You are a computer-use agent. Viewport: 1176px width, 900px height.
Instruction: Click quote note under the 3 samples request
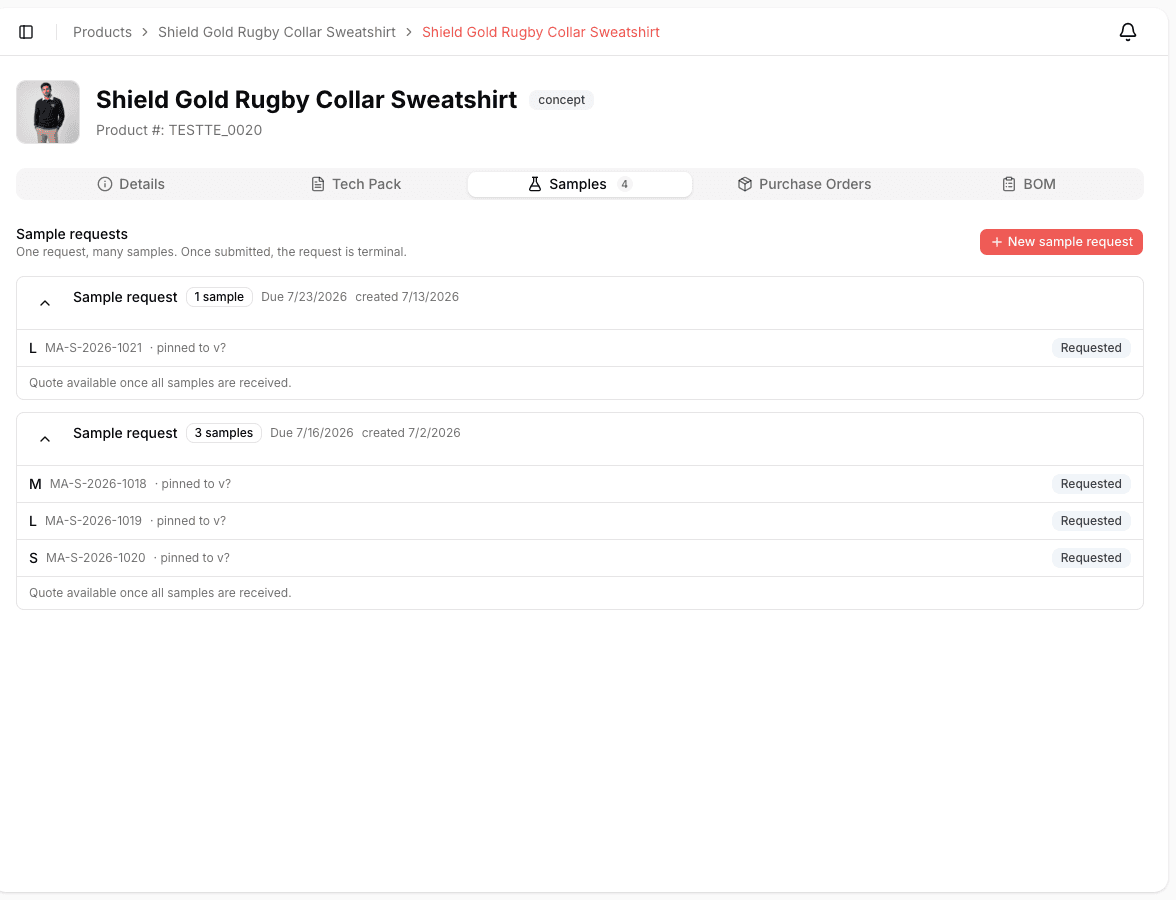pyautogui.click(x=160, y=592)
